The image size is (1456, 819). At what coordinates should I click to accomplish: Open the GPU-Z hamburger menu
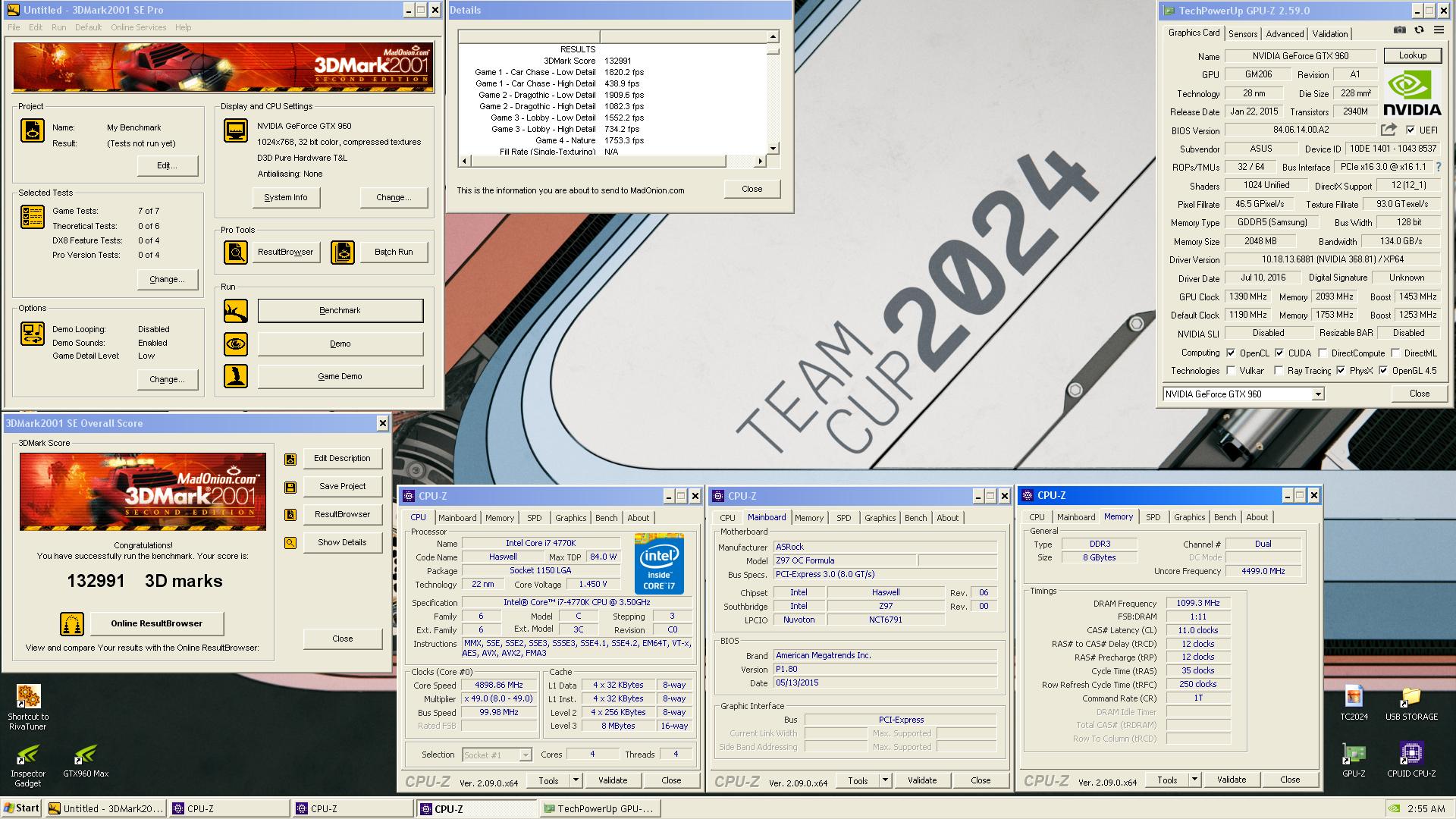click(x=1439, y=30)
